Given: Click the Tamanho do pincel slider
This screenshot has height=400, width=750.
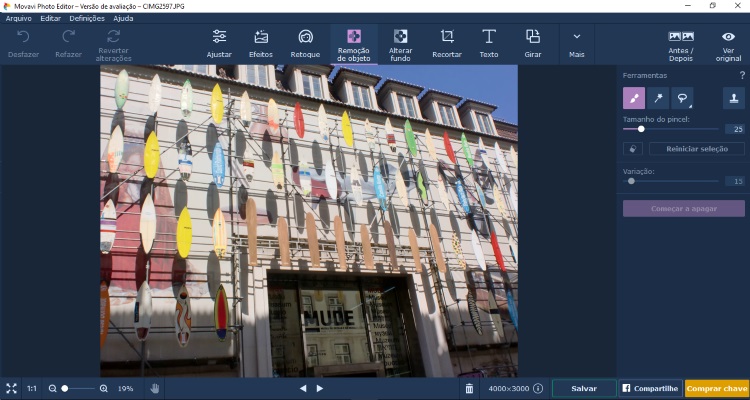Looking at the screenshot, I should (670, 129).
